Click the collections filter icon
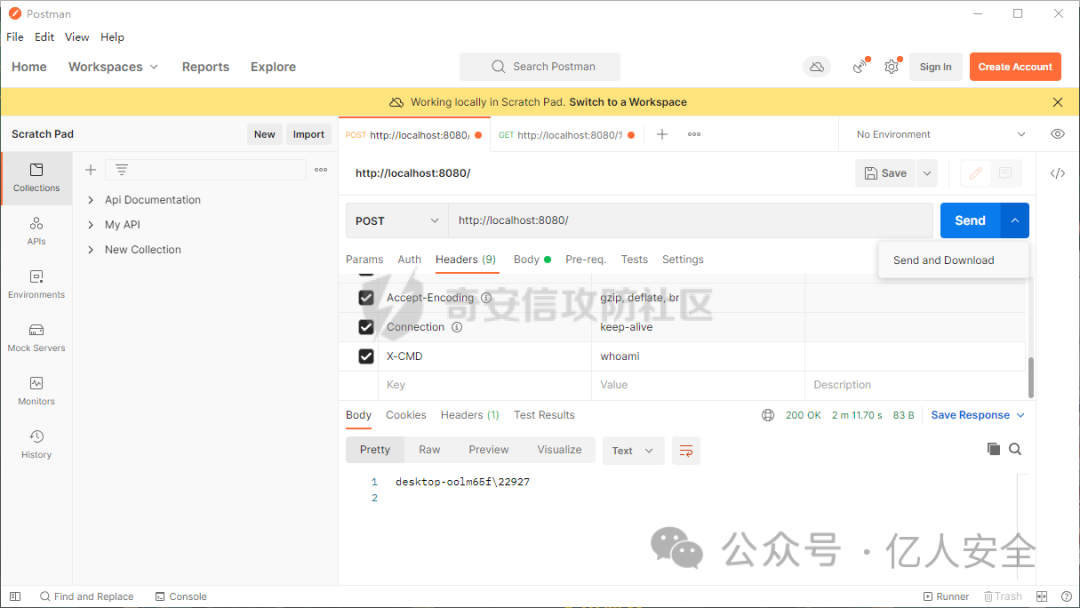This screenshot has height=608, width=1080. point(121,169)
